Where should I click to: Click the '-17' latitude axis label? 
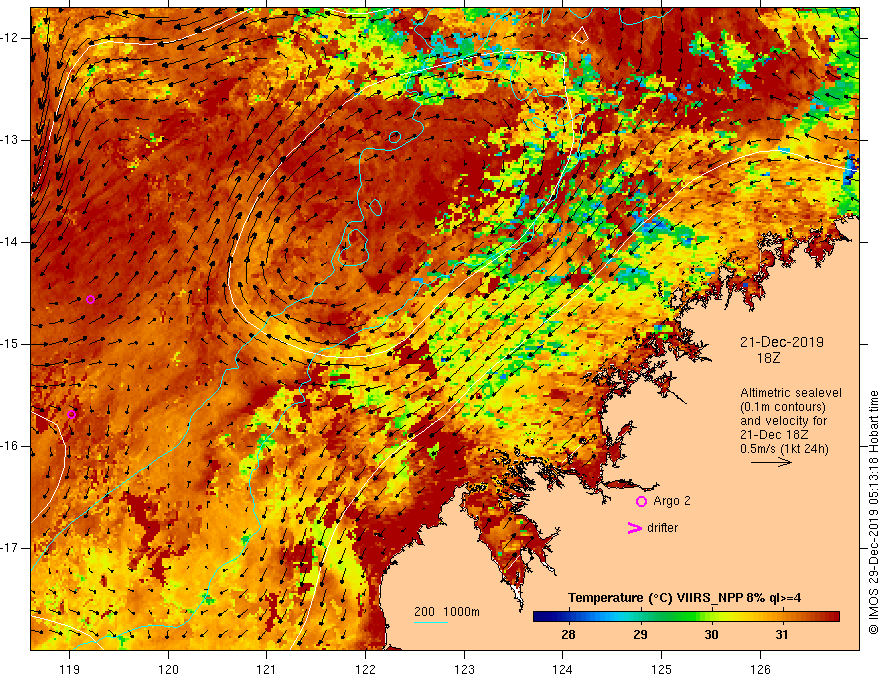point(10,548)
